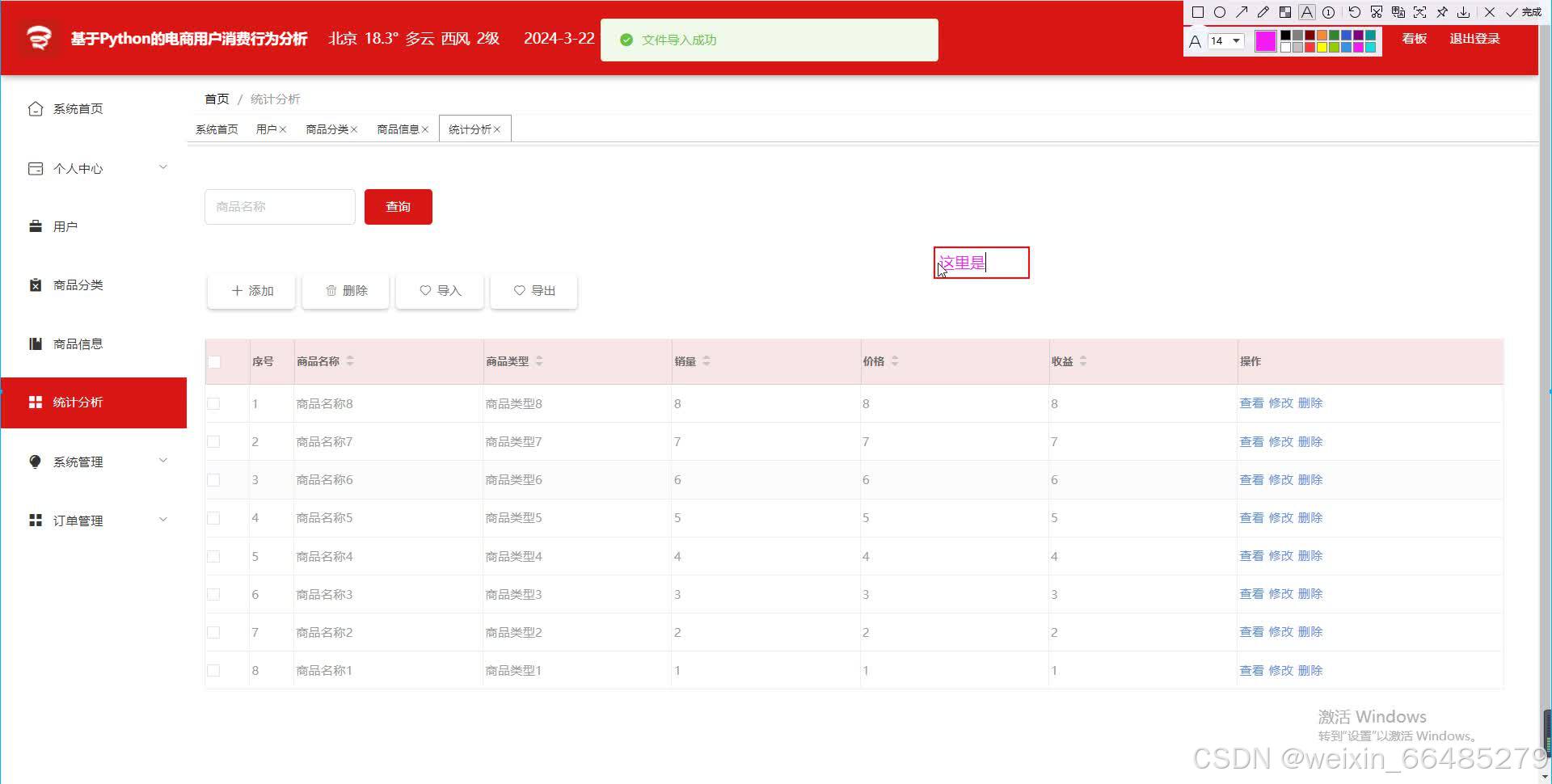
Task: Click the text recognition (OCR) icon
Action: point(1420,12)
